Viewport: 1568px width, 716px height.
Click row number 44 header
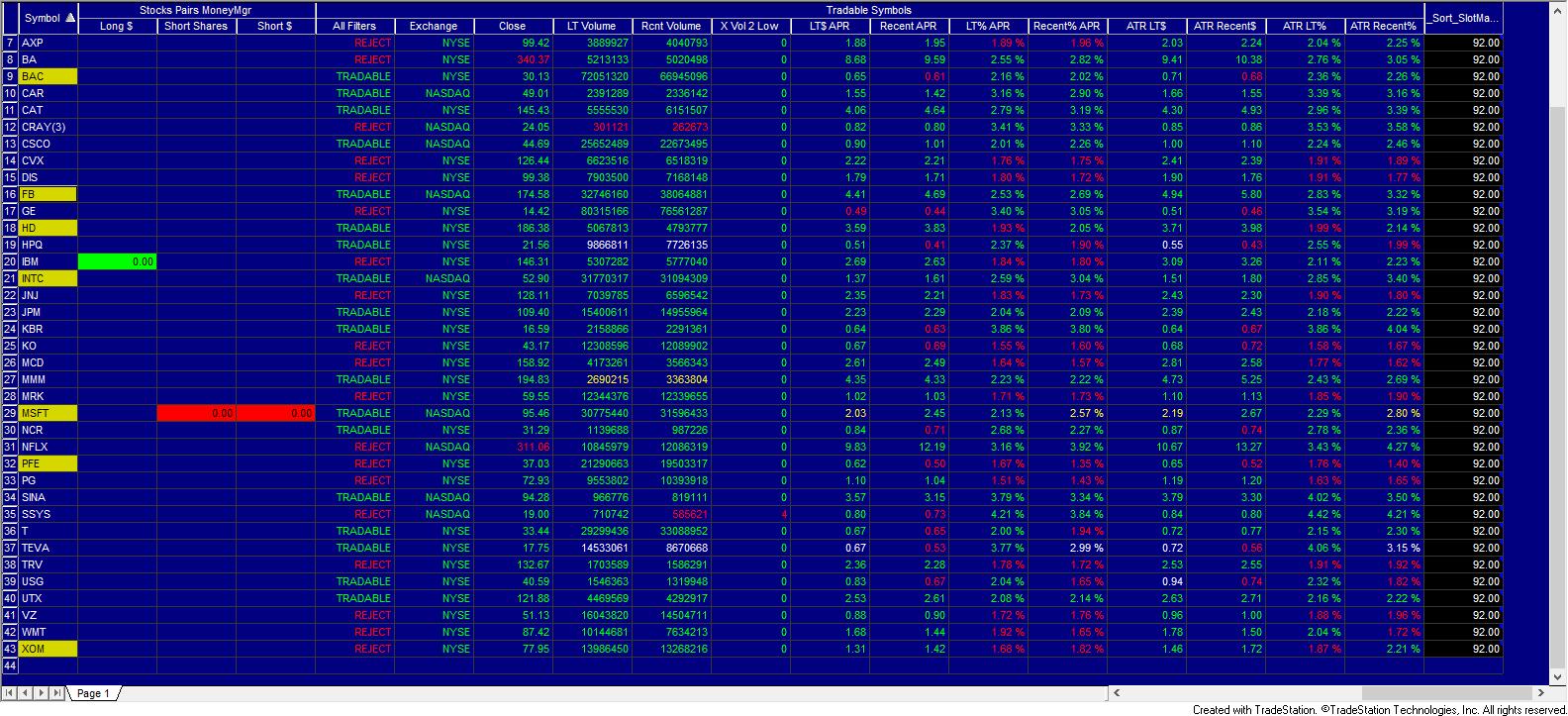click(10, 665)
